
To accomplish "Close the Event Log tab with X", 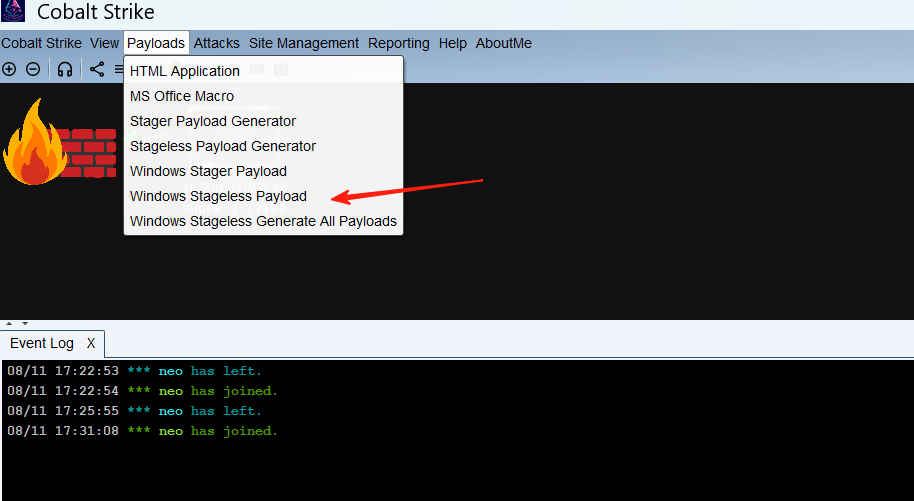I will [x=91, y=344].
